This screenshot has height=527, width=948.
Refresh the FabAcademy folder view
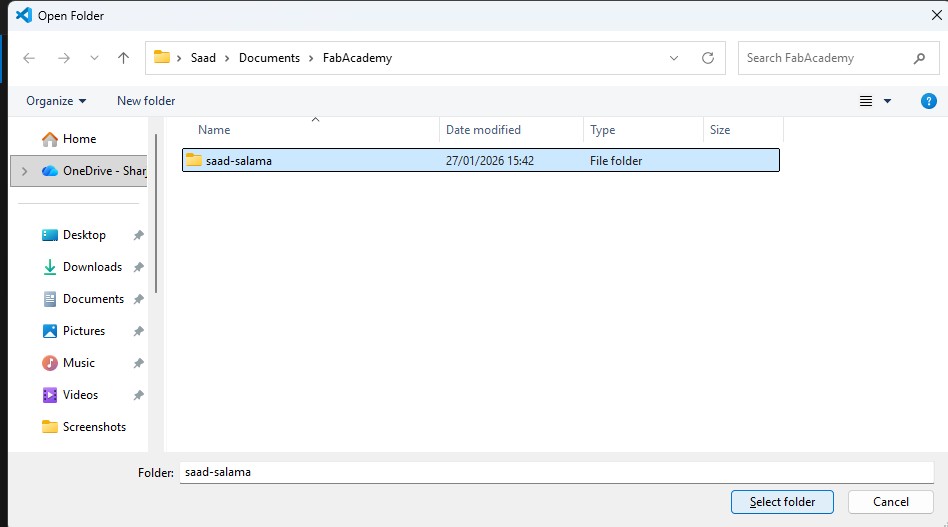(707, 58)
